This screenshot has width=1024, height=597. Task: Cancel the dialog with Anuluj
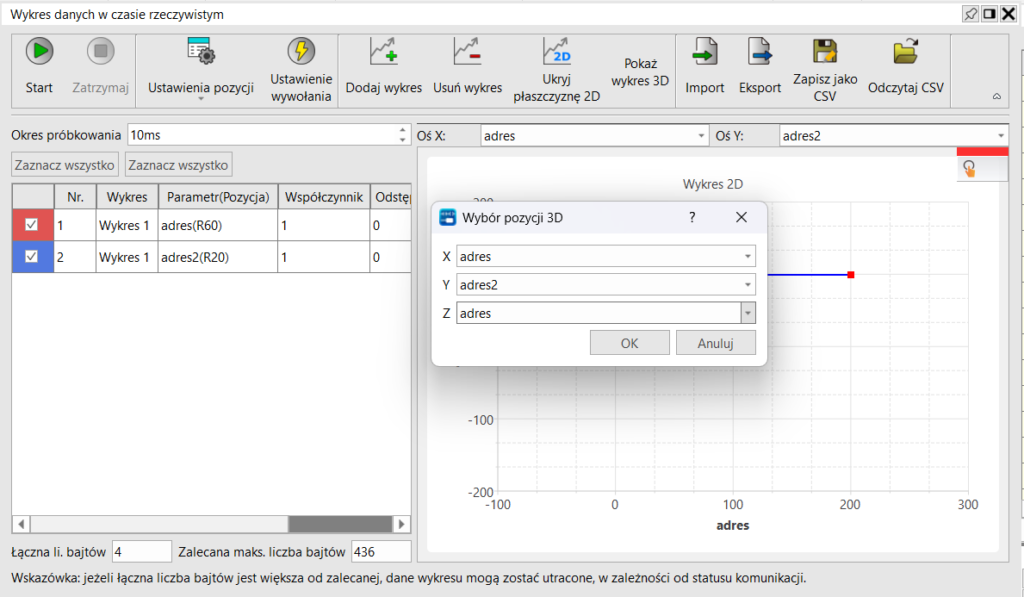[x=716, y=343]
